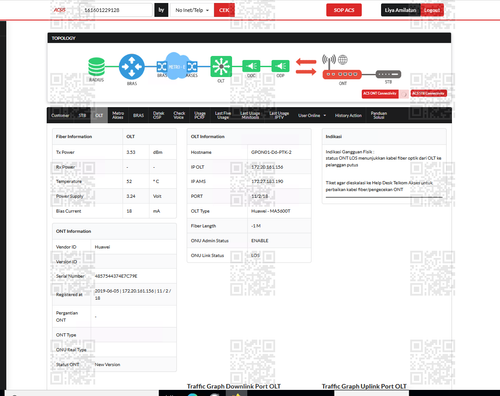Click the Tx Power value 3.53
500x396 pixels.
(131, 152)
